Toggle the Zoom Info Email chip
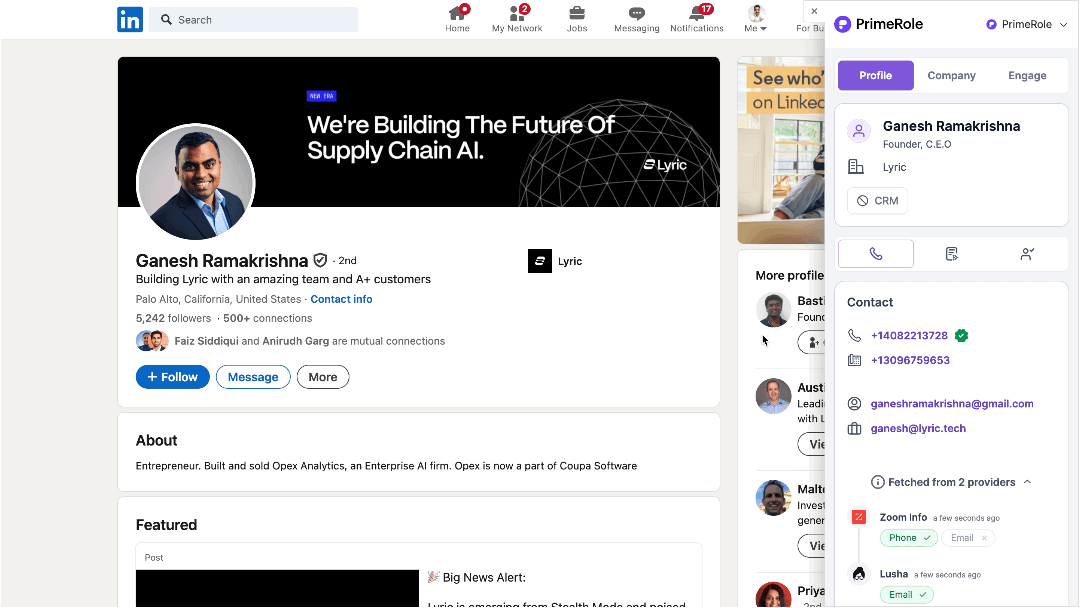 pyautogui.click(x=968, y=538)
